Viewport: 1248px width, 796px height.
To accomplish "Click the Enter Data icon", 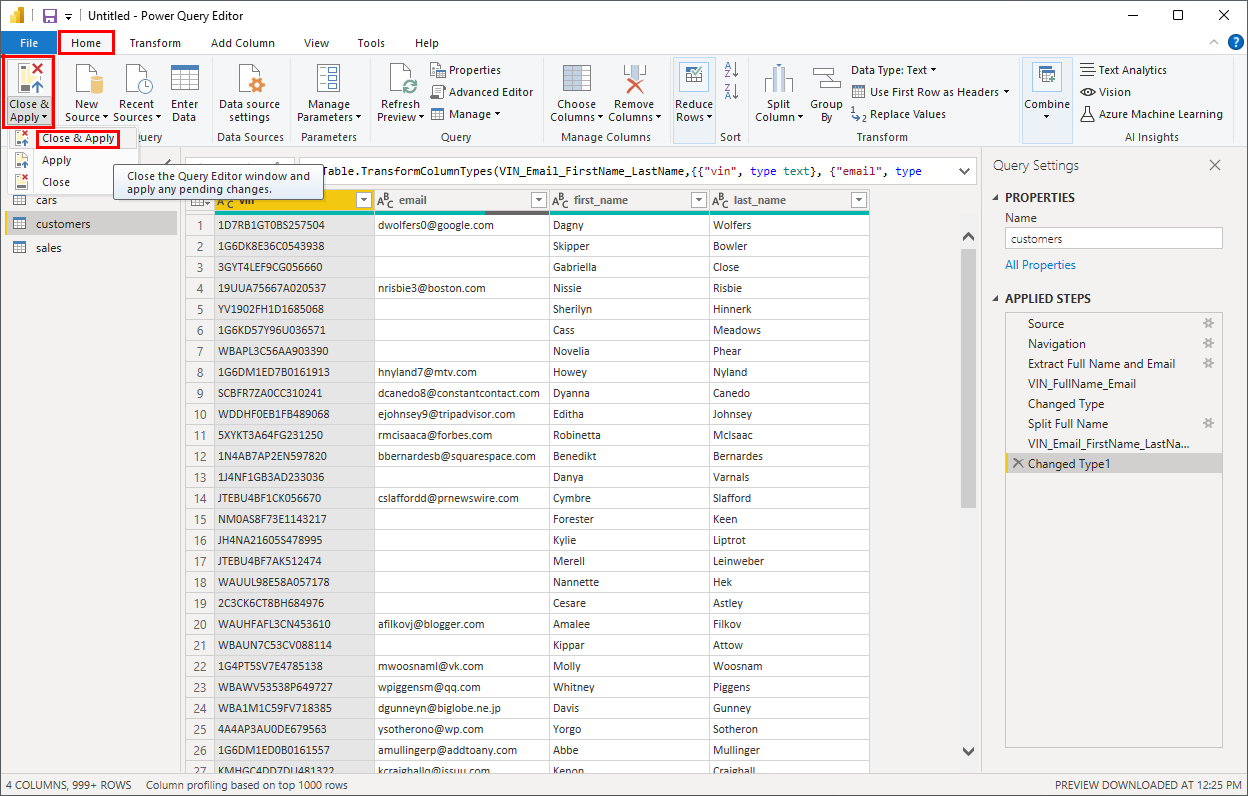I will [x=184, y=80].
